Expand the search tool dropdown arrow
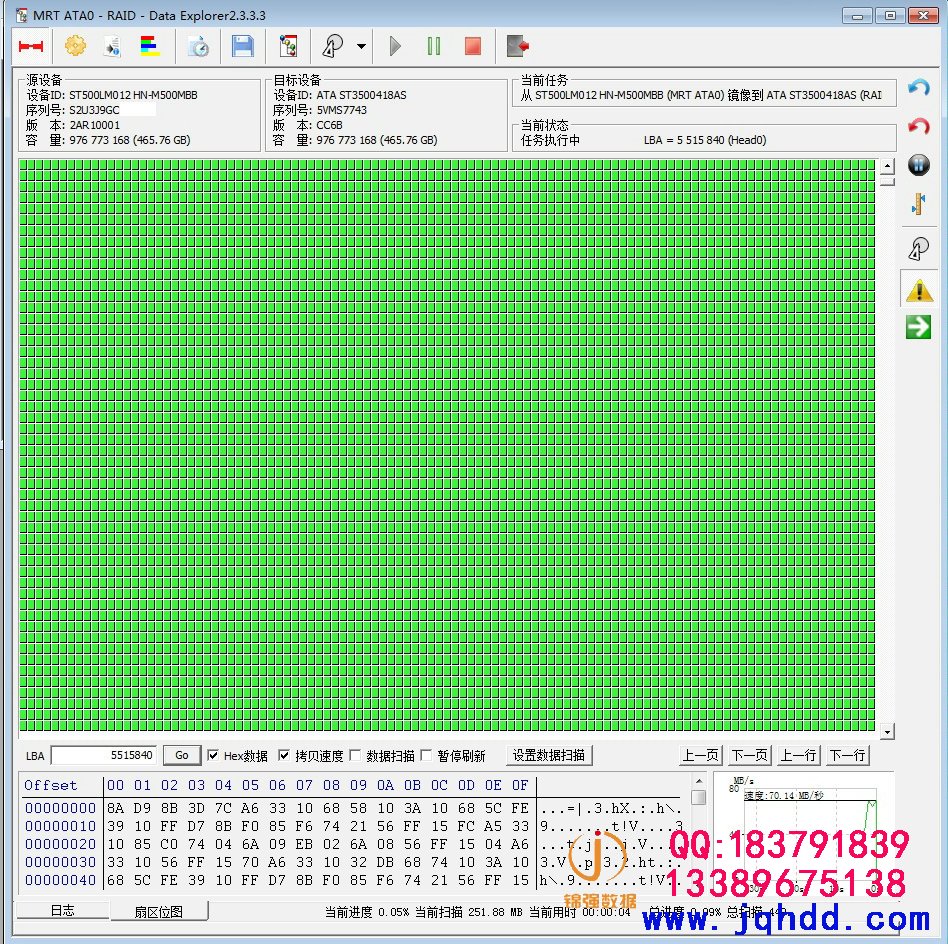This screenshot has width=948, height=944. click(361, 46)
